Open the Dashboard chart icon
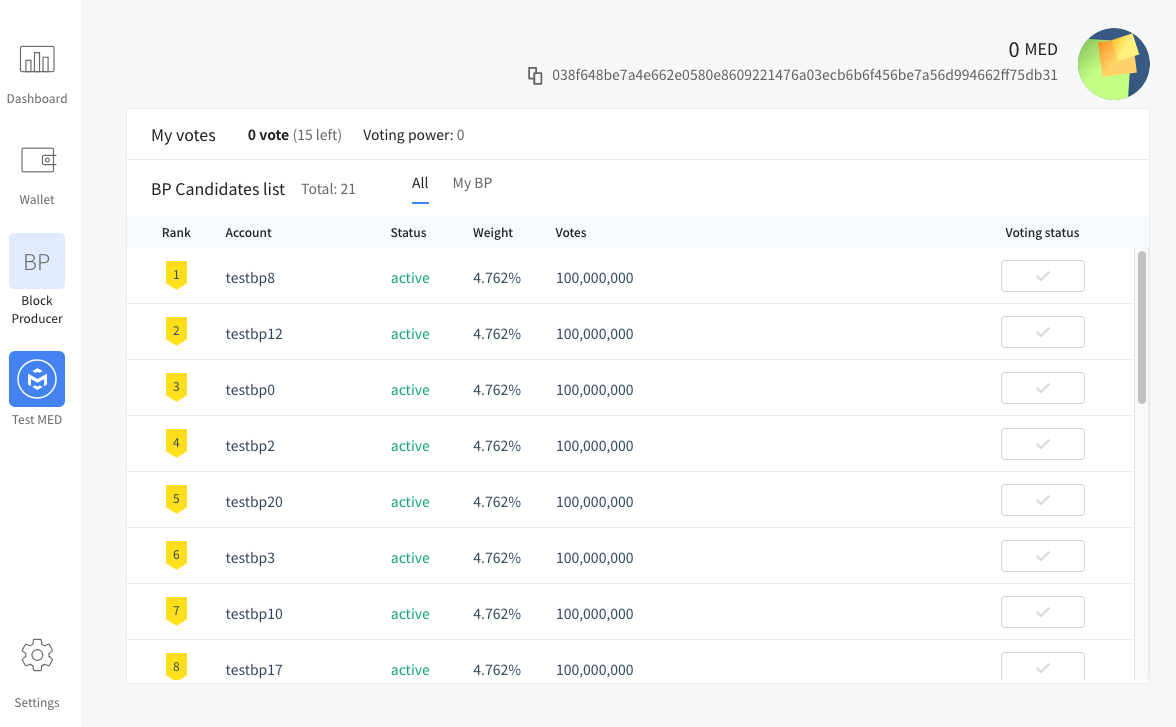Image resolution: width=1176 pixels, height=727 pixels. point(37,60)
